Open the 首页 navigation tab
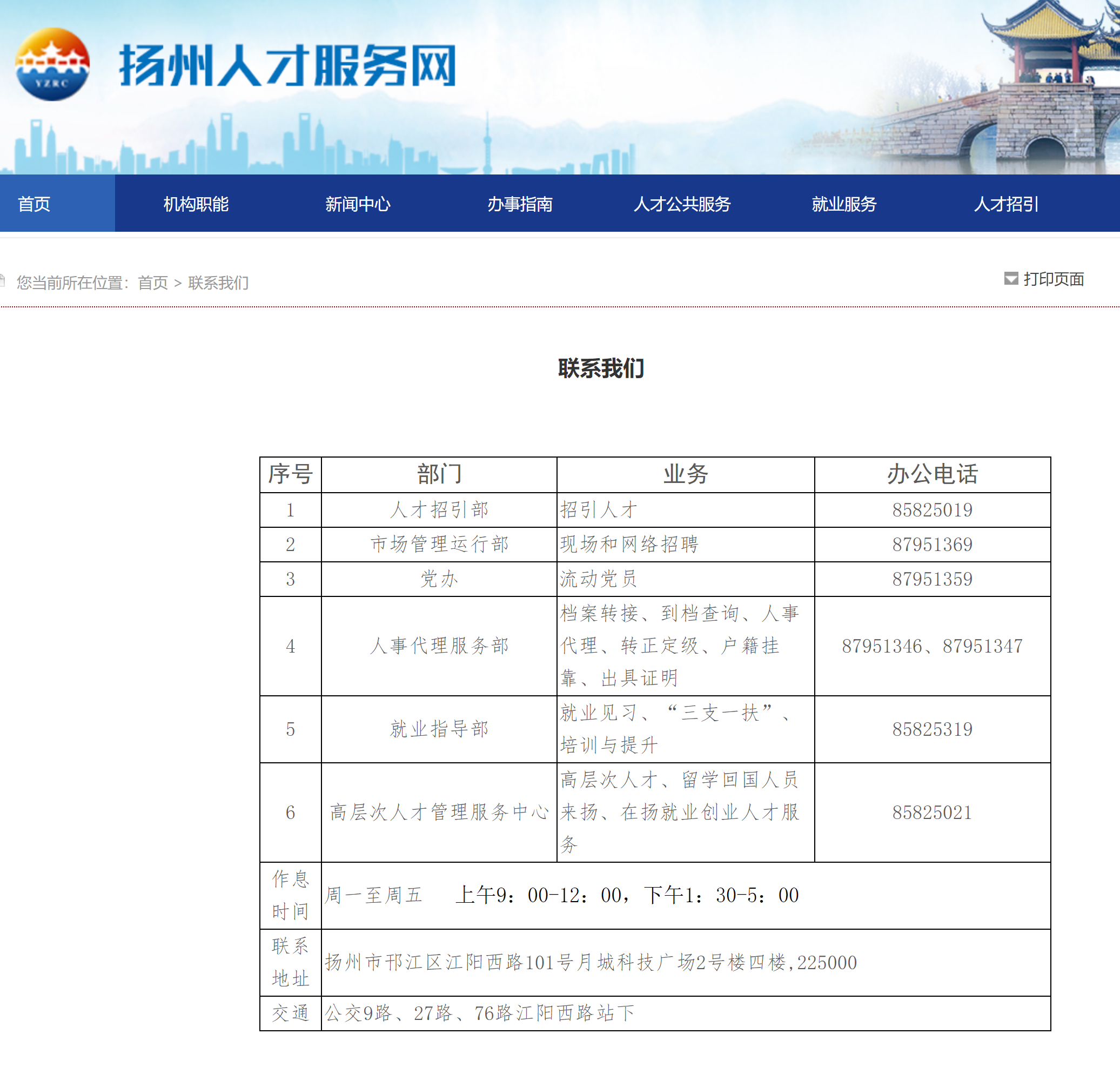1120x1081 pixels. pyautogui.click(x=34, y=204)
